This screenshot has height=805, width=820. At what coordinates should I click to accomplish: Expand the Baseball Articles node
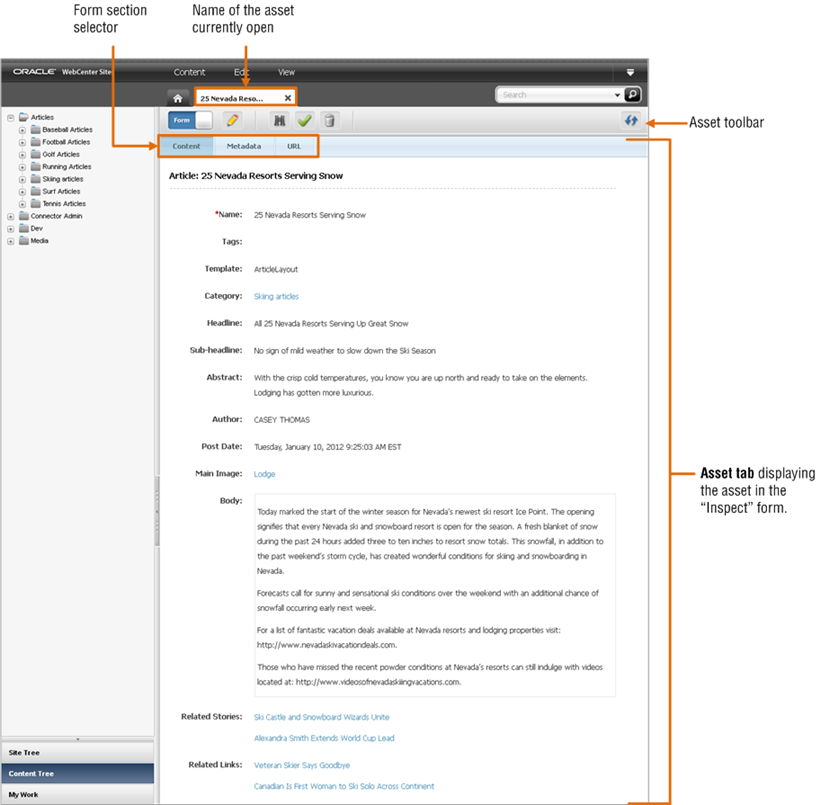tap(22, 130)
